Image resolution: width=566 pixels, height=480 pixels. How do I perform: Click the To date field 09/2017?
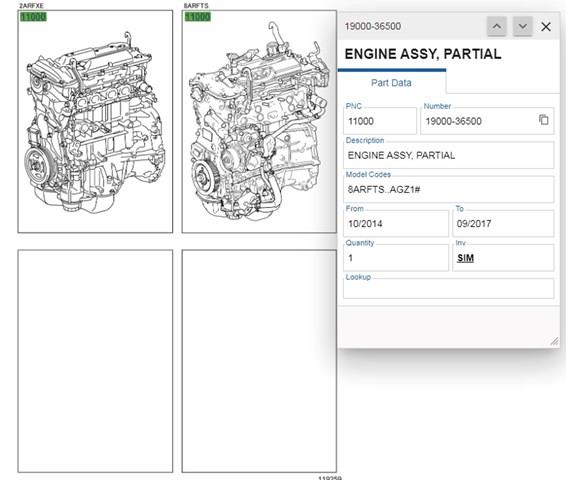pos(503,224)
